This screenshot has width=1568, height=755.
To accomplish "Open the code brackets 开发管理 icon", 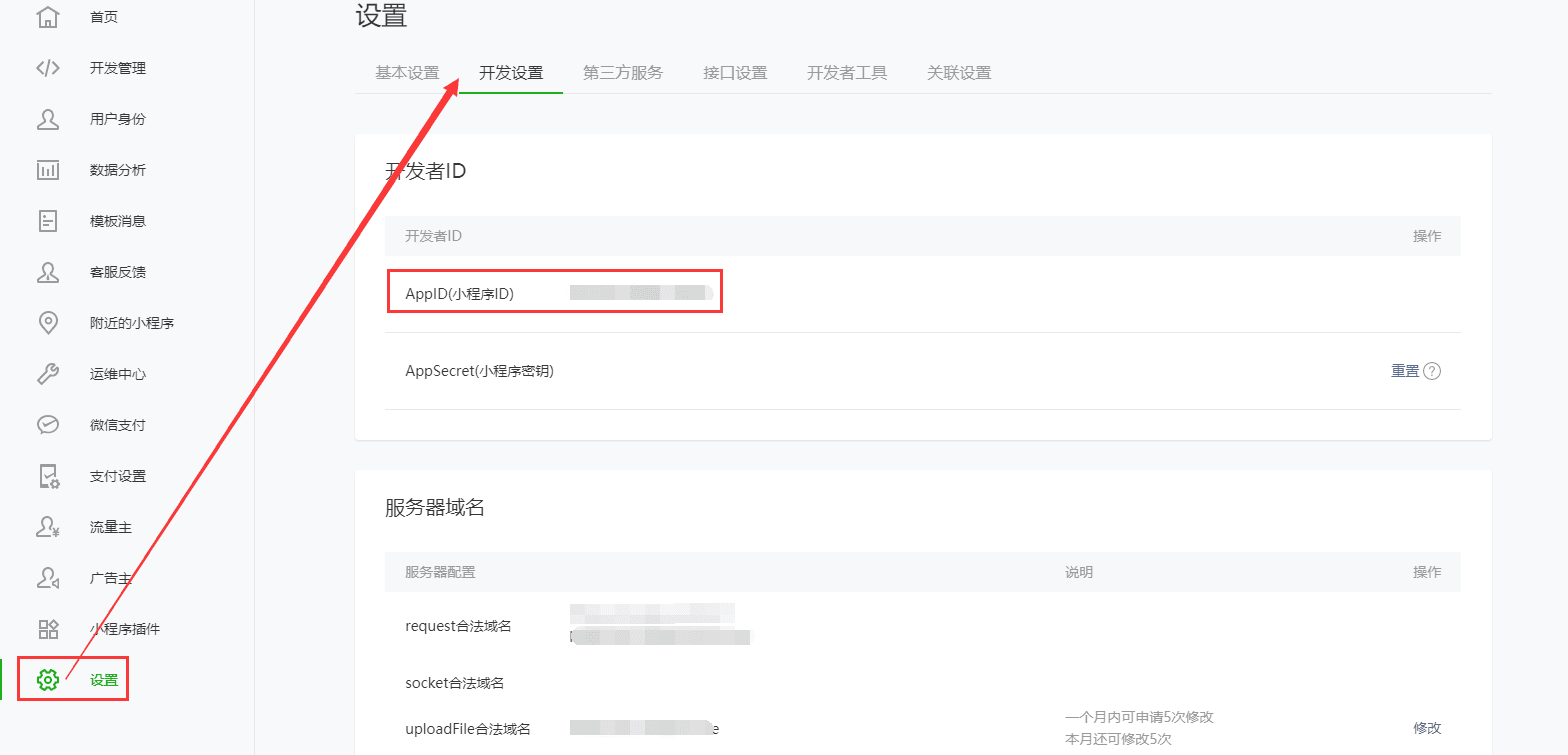I will 48,68.
